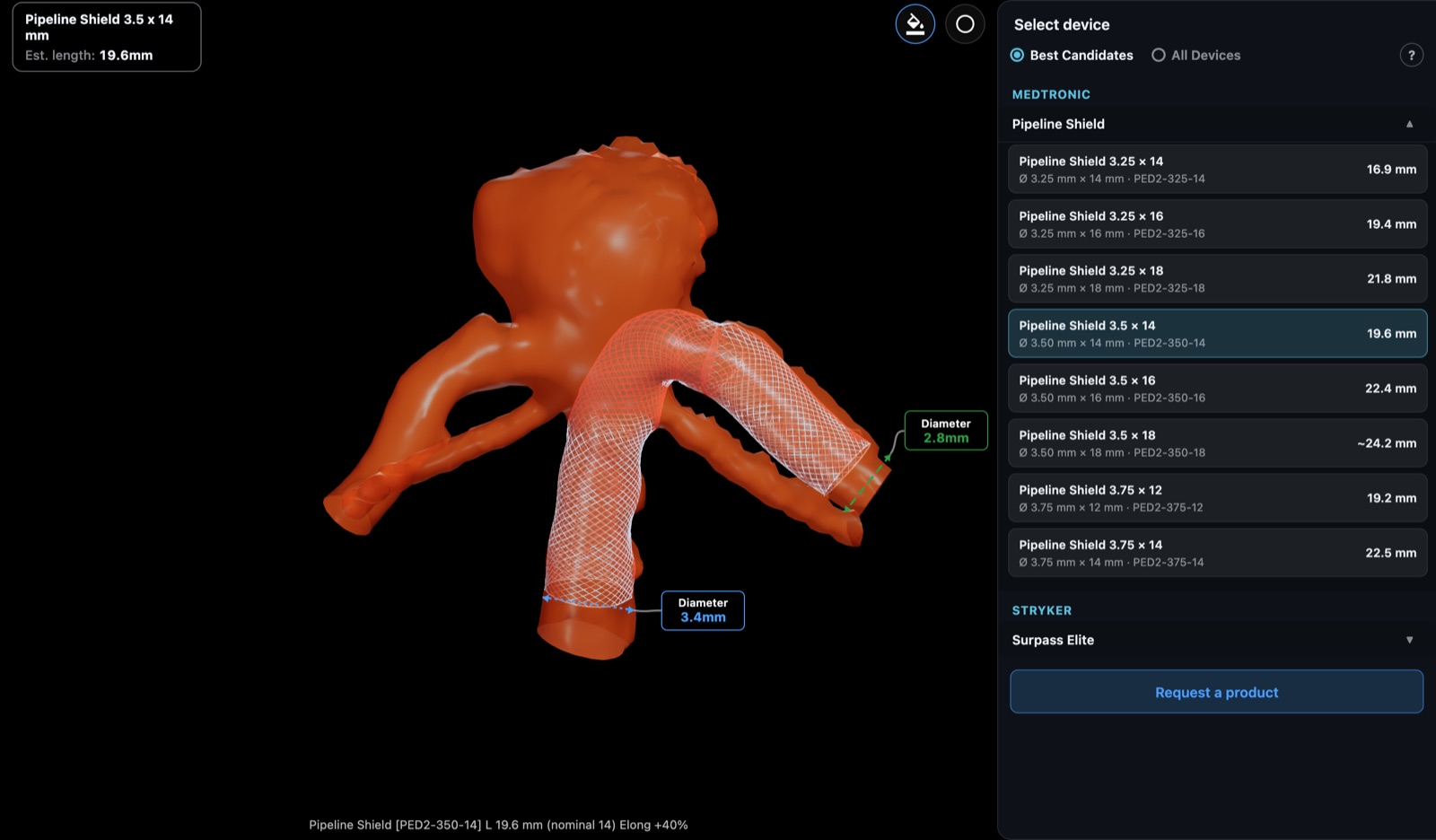1436x840 pixels.
Task: Collapse the Pipeline Shield device group
Action: [x=1216, y=124]
